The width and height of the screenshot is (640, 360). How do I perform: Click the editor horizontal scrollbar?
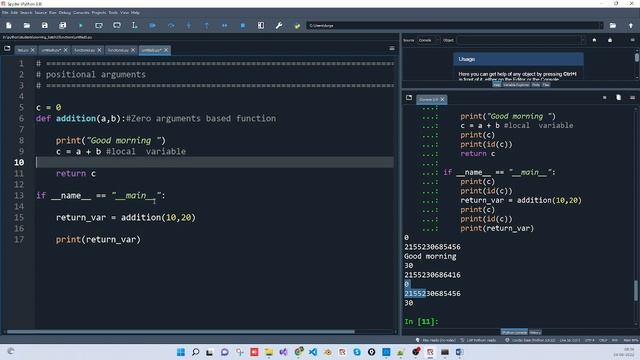click(x=181, y=332)
